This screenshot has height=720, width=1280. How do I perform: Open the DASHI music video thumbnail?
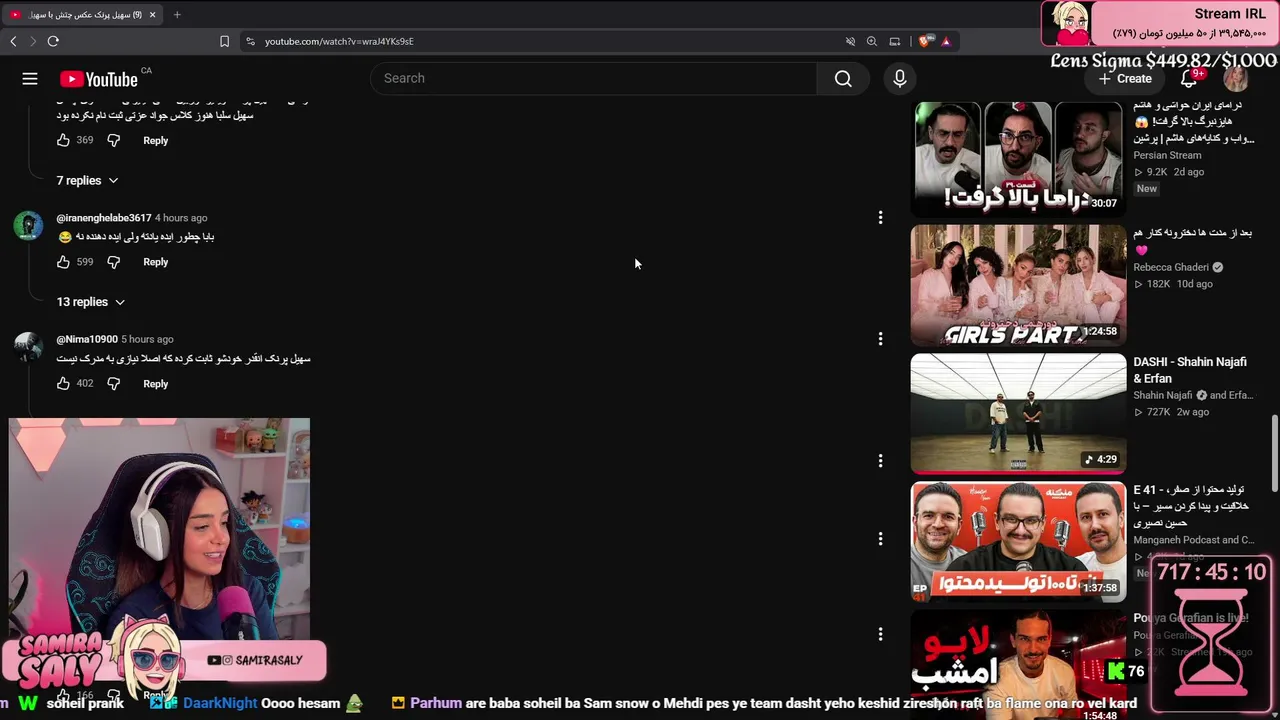1018,414
